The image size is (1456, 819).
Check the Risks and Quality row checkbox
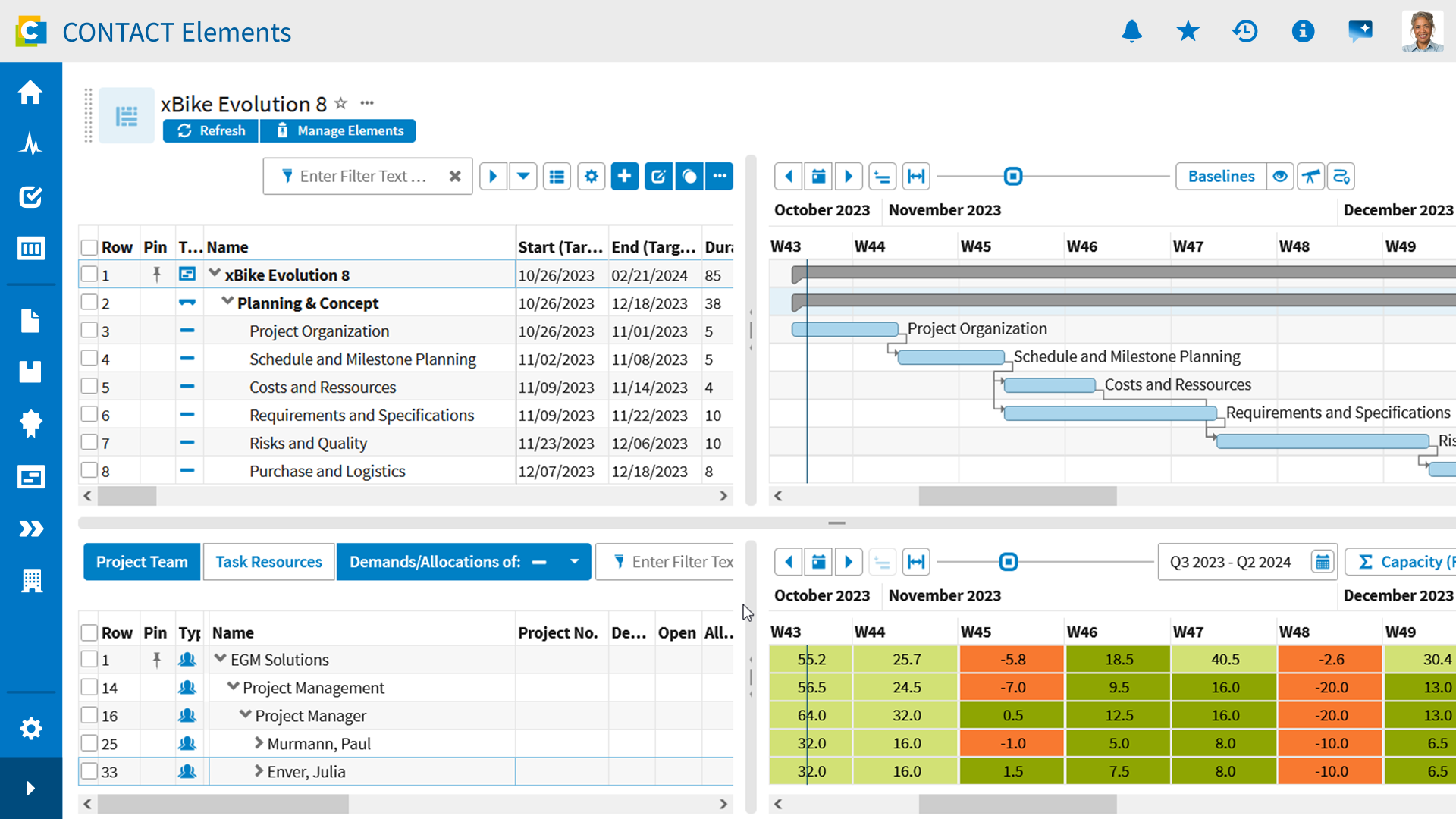(89, 441)
